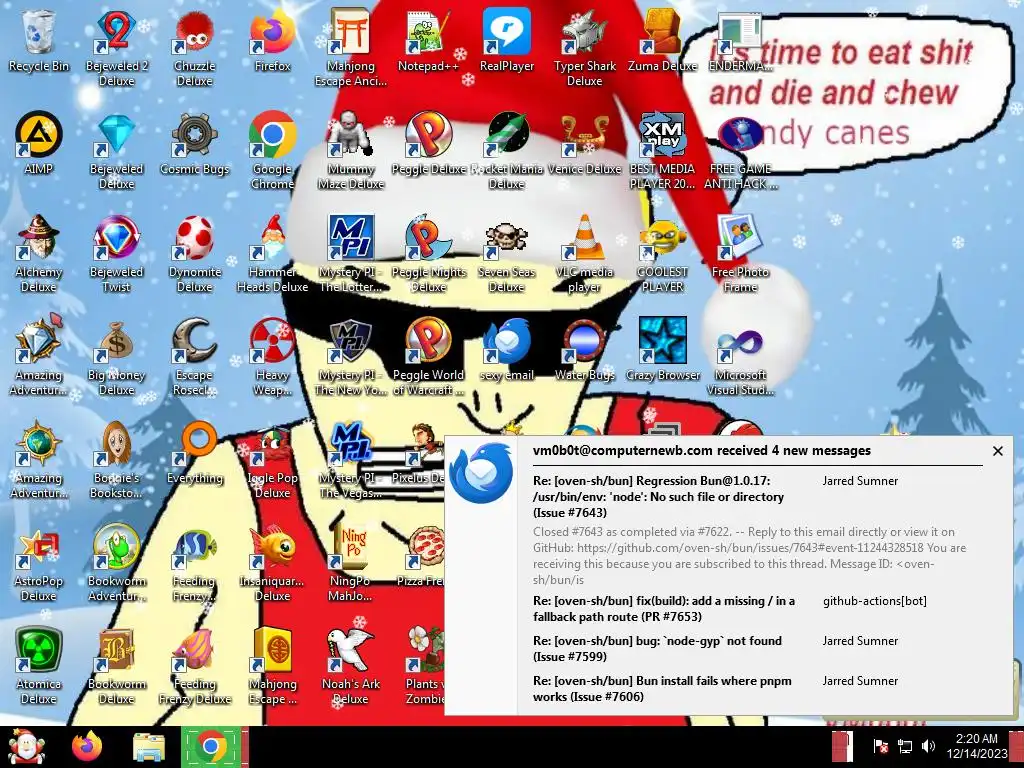
Task: Launch Bejeweled Twist shortcut
Action: point(116,253)
